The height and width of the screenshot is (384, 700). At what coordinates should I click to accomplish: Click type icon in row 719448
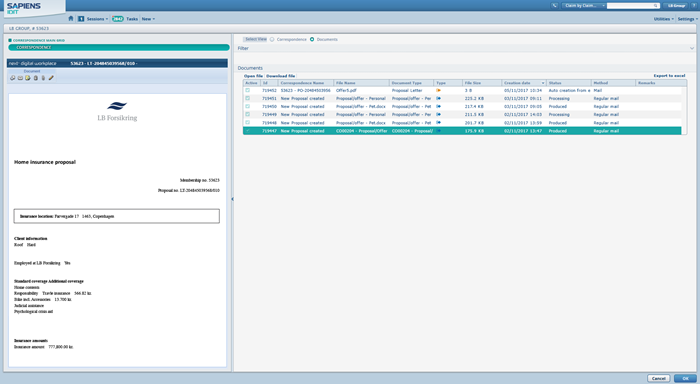point(438,122)
